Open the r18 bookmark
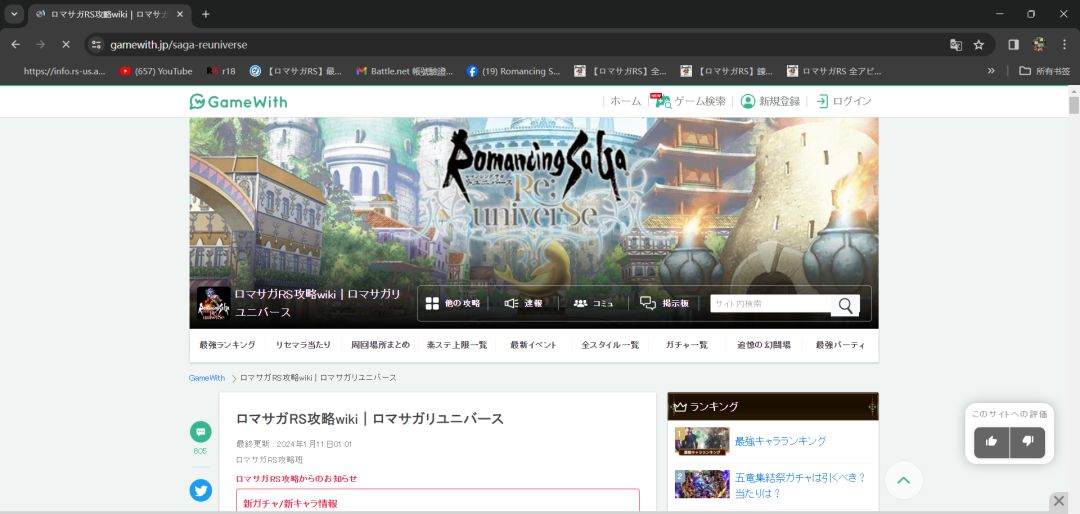Screen dimensions: 1080x514 click(220, 71)
